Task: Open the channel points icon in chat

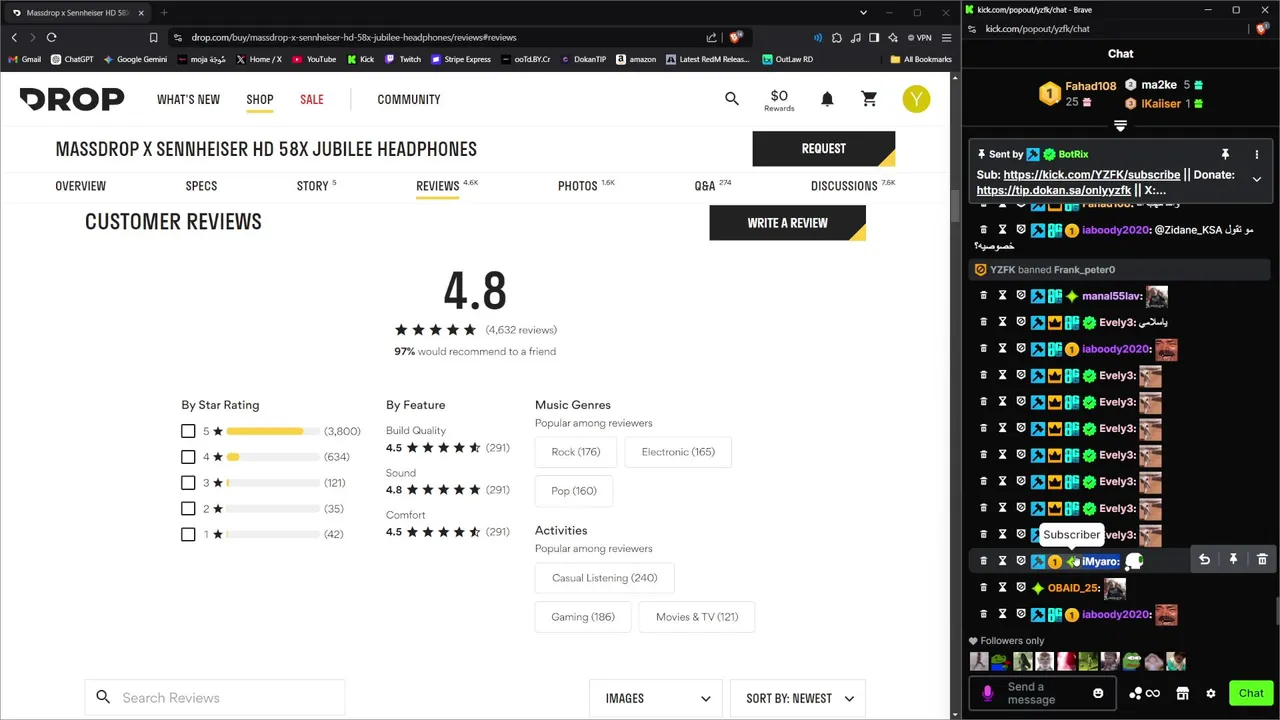Action: (x=1144, y=693)
